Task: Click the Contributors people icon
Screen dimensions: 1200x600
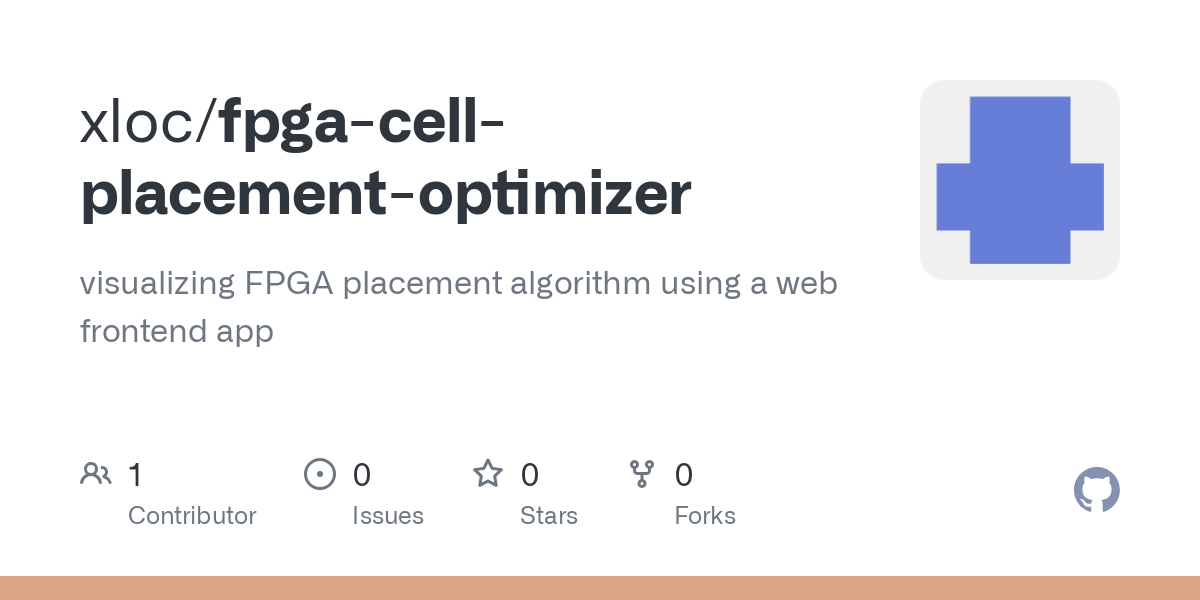Action: coord(96,474)
